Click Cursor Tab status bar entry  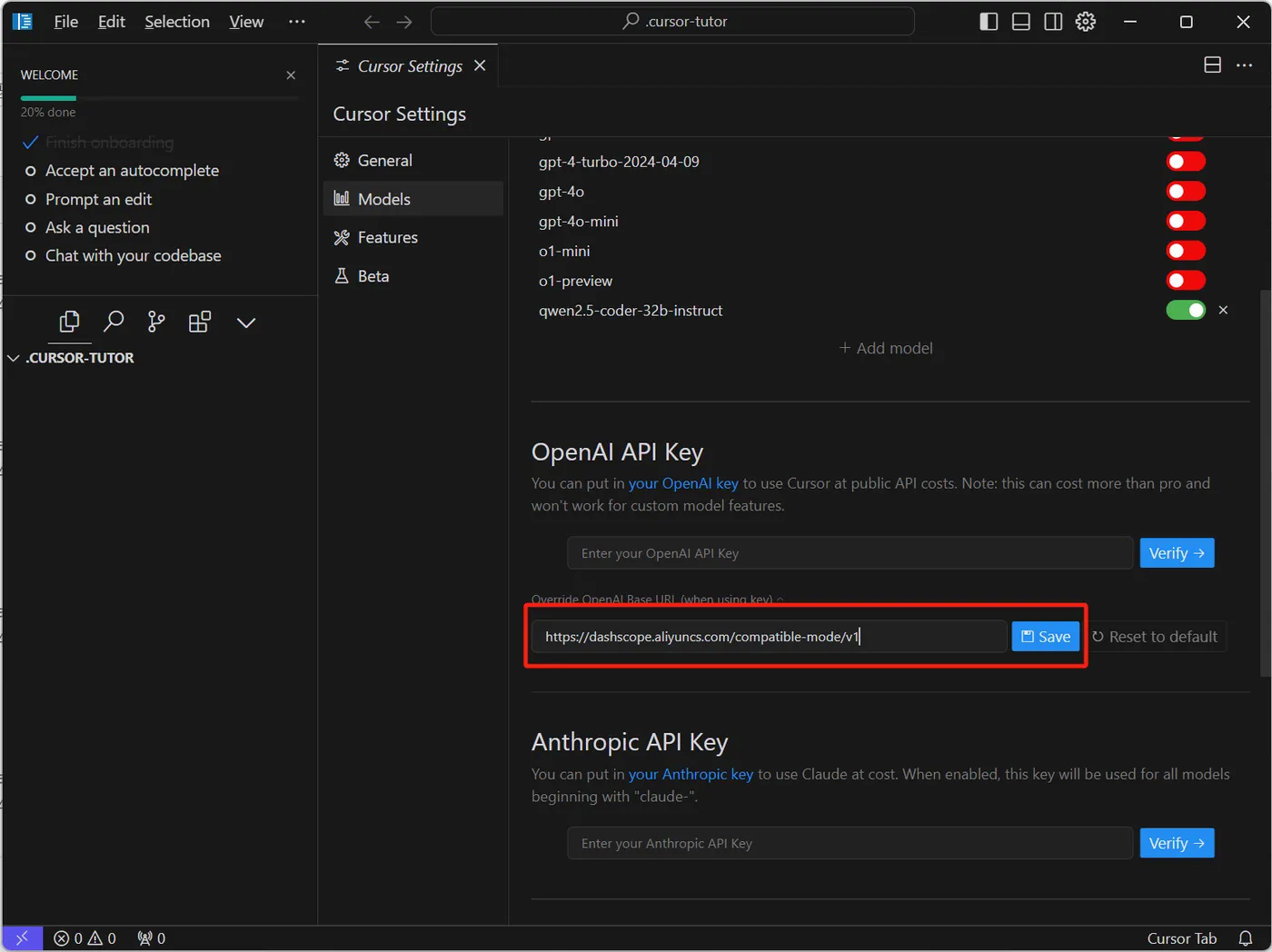pos(1181,938)
